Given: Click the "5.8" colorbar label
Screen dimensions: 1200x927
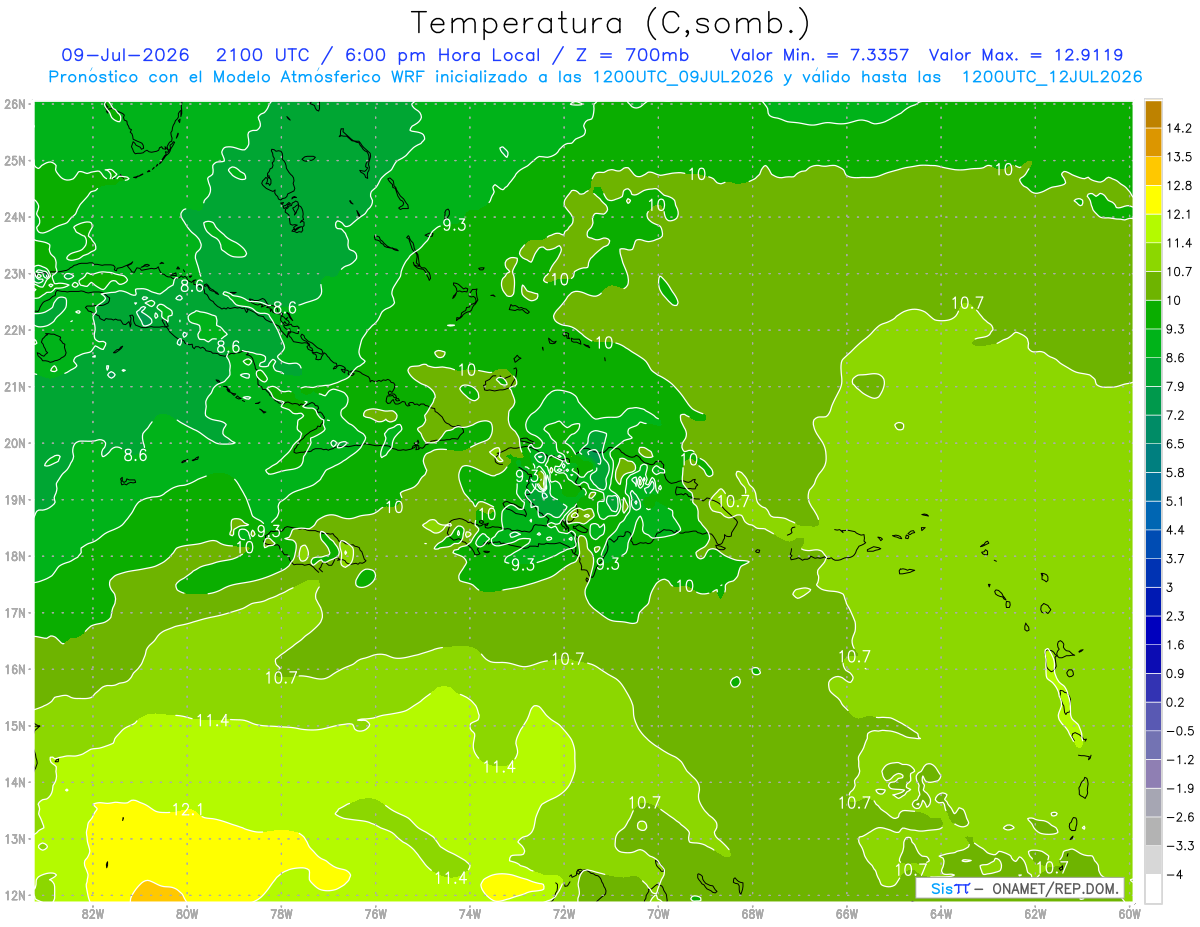Looking at the screenshot, I should (1175, 472).
